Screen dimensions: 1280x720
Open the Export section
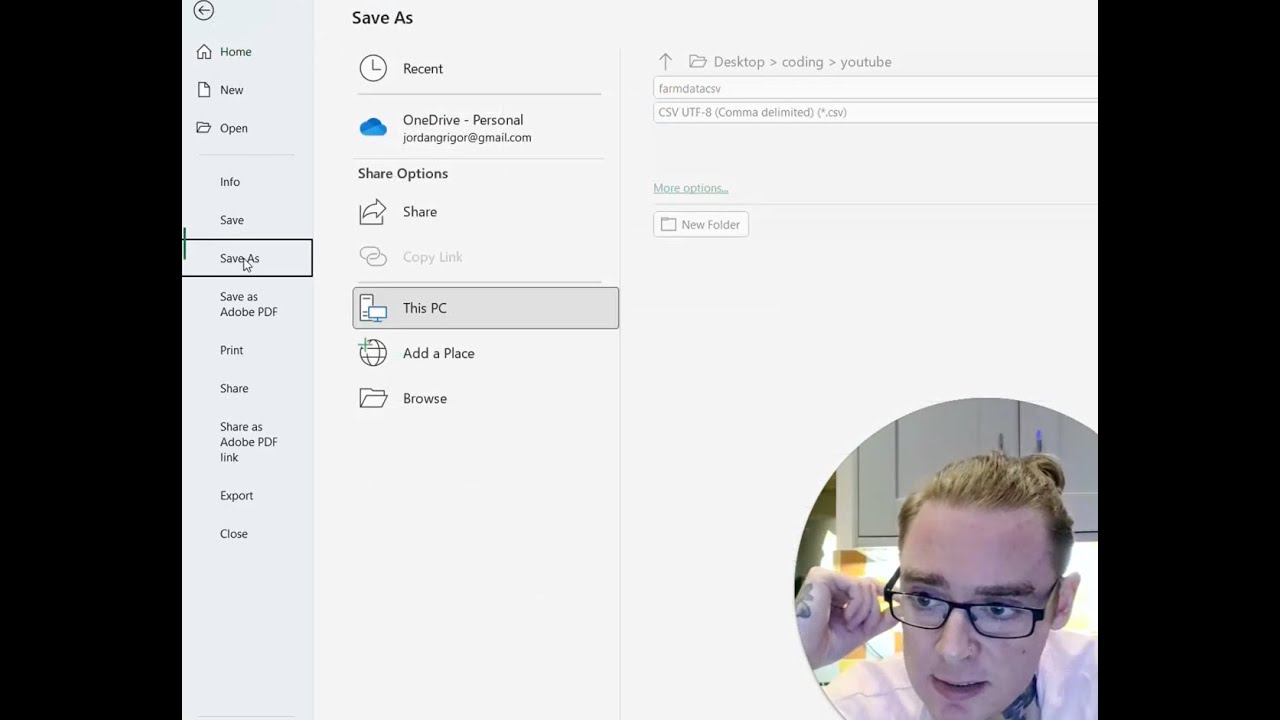pyautogui.click(x=236, y=496)
